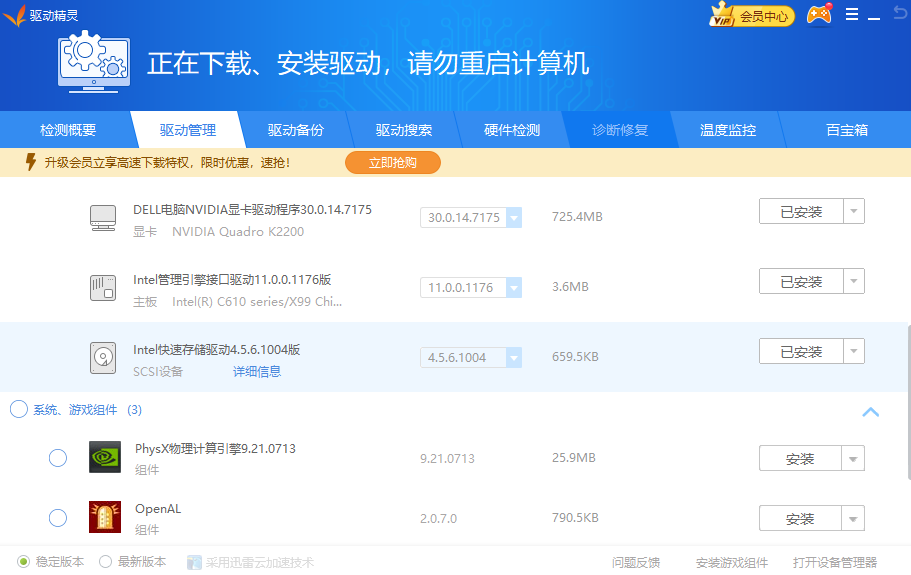Screen dimensions: 911x575
Task: Switch to the 硬件检测 tab
Action: point(512,130)
